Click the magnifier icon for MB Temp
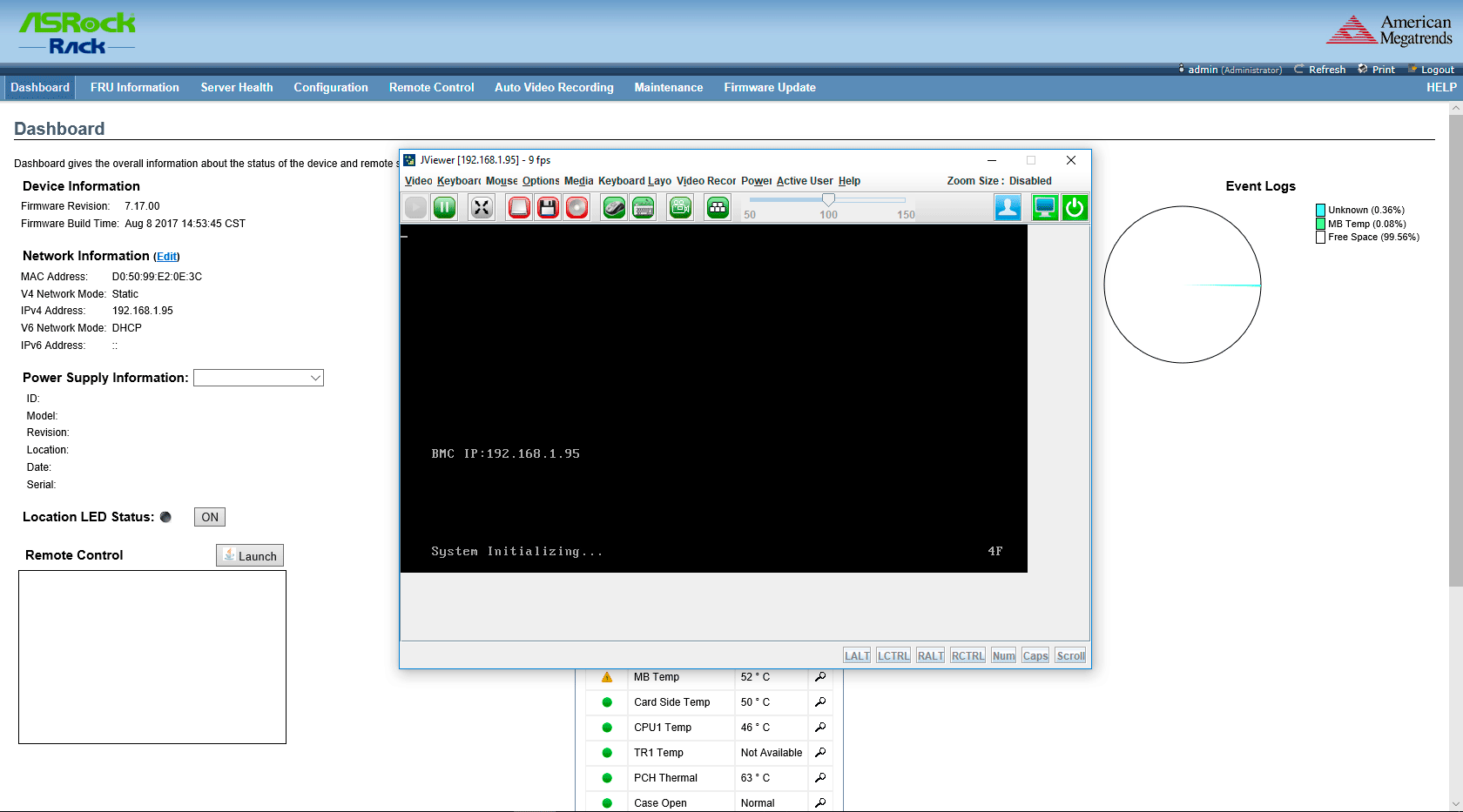The image size is (1463, 812). pyautogui.click(x=820, y=677)
